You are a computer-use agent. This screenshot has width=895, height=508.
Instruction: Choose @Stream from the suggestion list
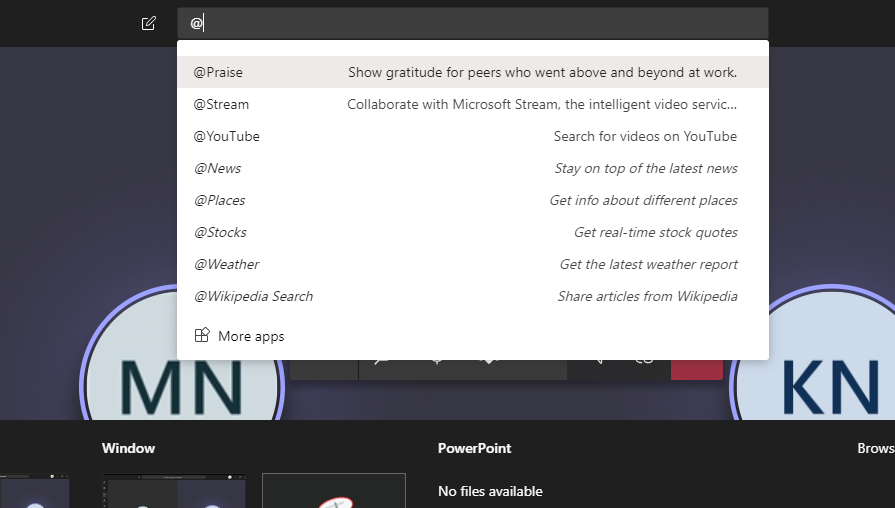pos(473,104)
